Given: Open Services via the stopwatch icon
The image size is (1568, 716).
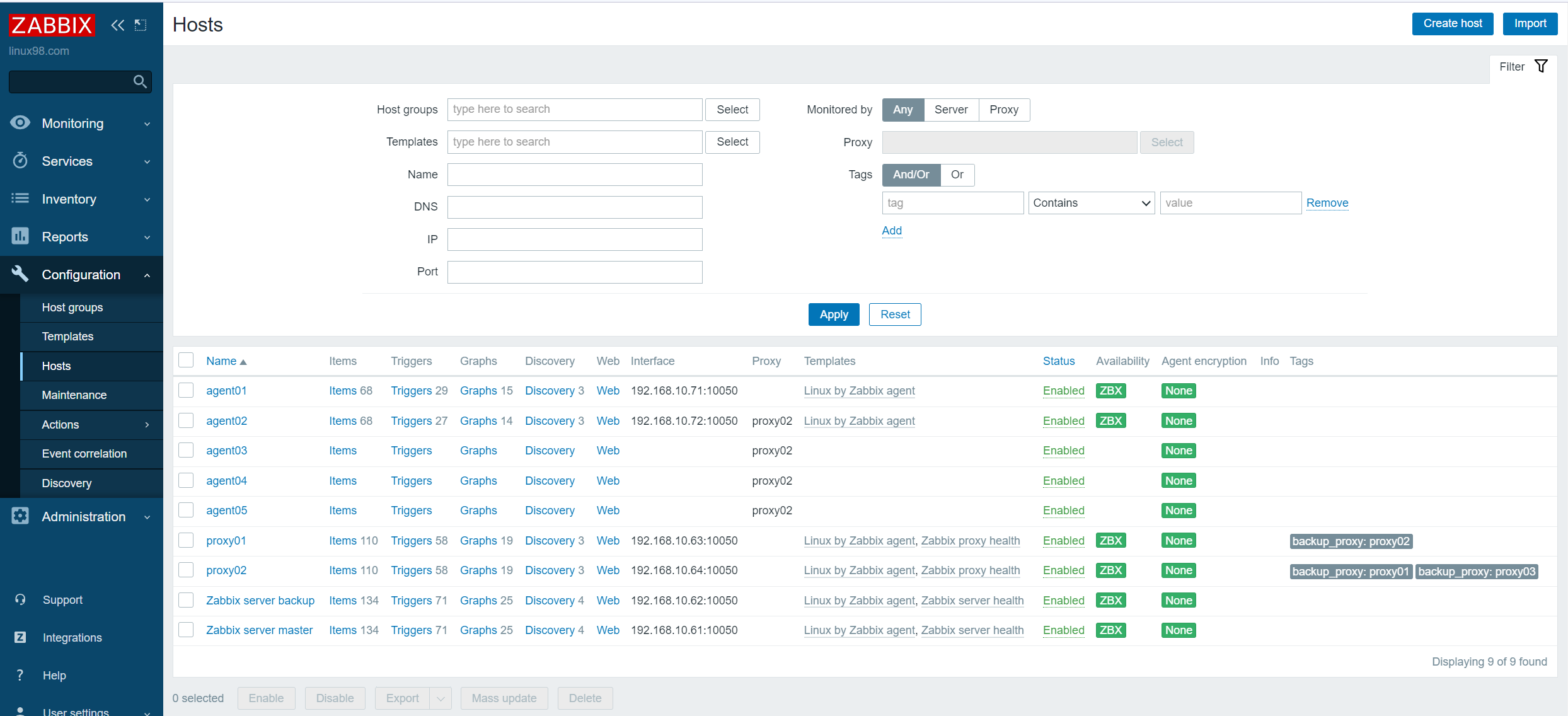Looking at the screenshot, I should tap(20, 161).
